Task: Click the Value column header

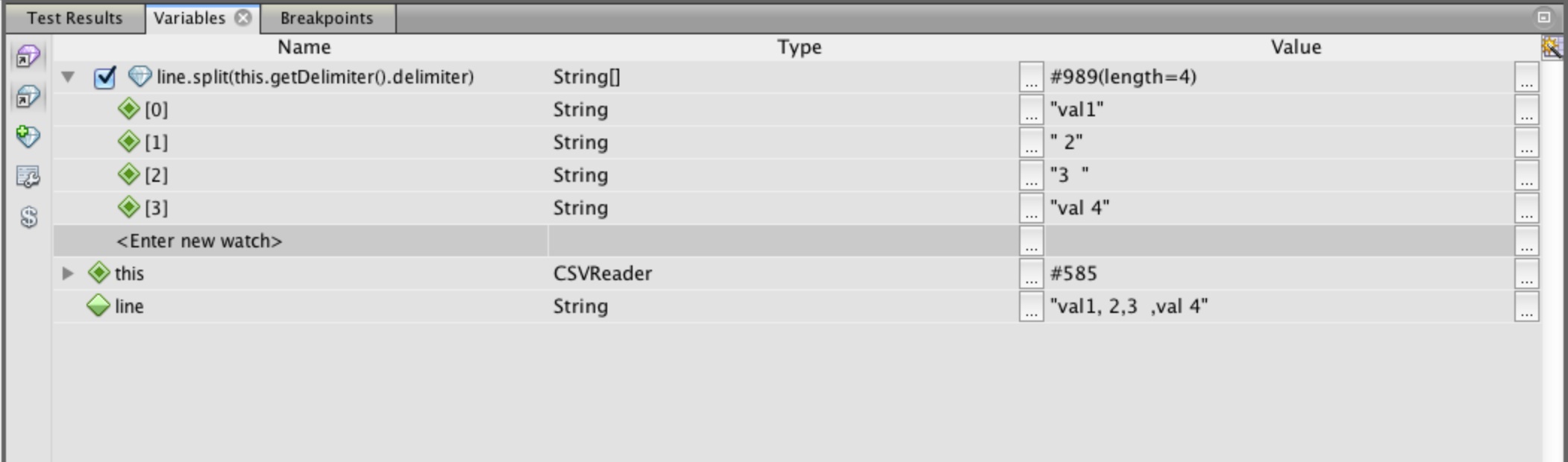Action: click(1296, 47)
